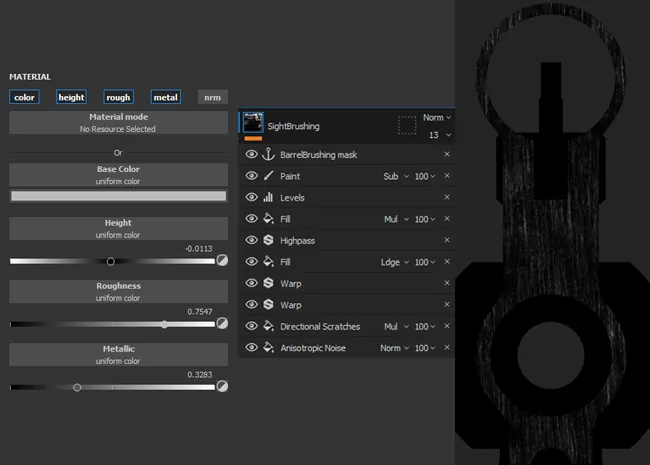Click the anchor icon on BarrelBrushing mask
The image size is (650, 465).
268,154
